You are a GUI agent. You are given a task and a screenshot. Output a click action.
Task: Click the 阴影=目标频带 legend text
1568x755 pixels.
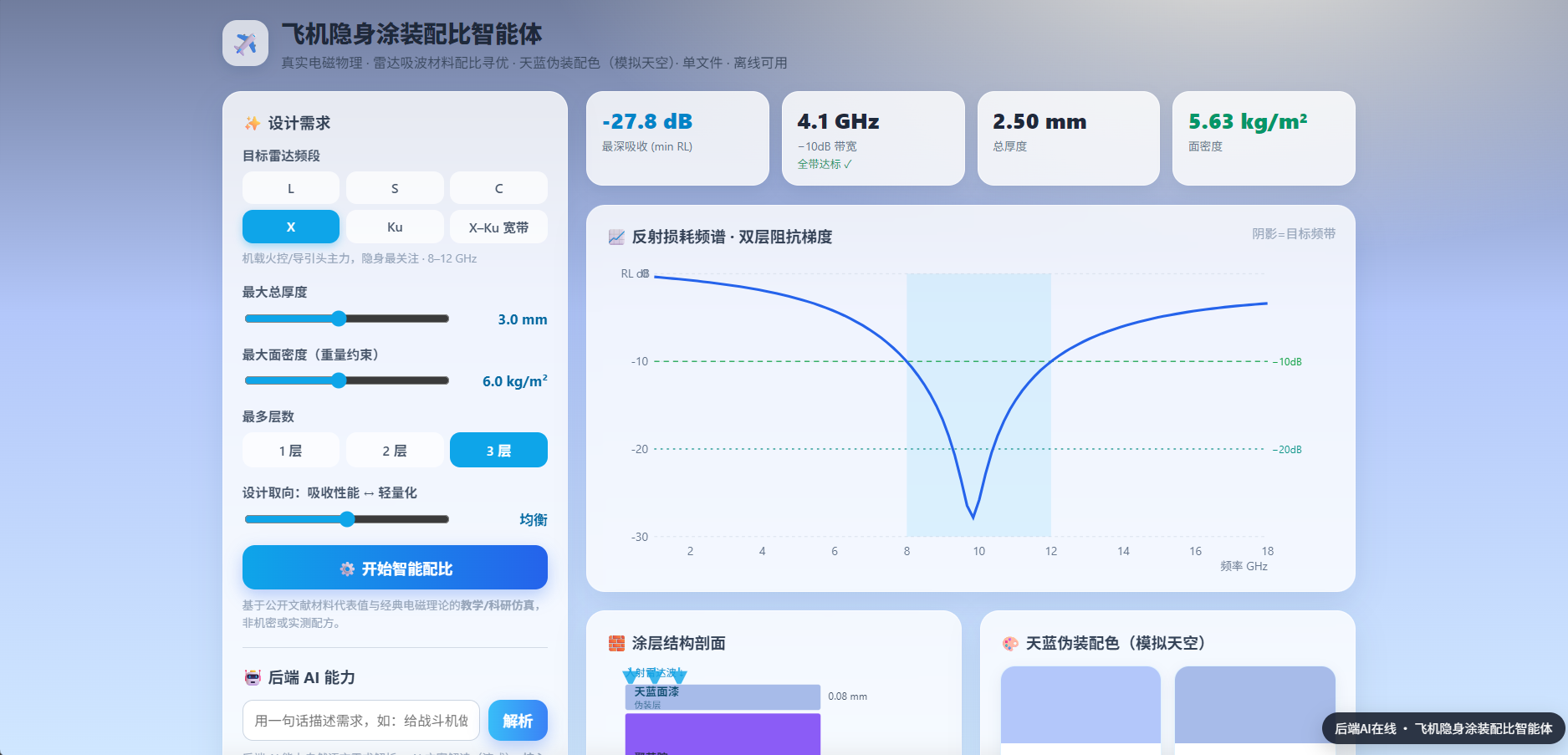point(1294,233)
